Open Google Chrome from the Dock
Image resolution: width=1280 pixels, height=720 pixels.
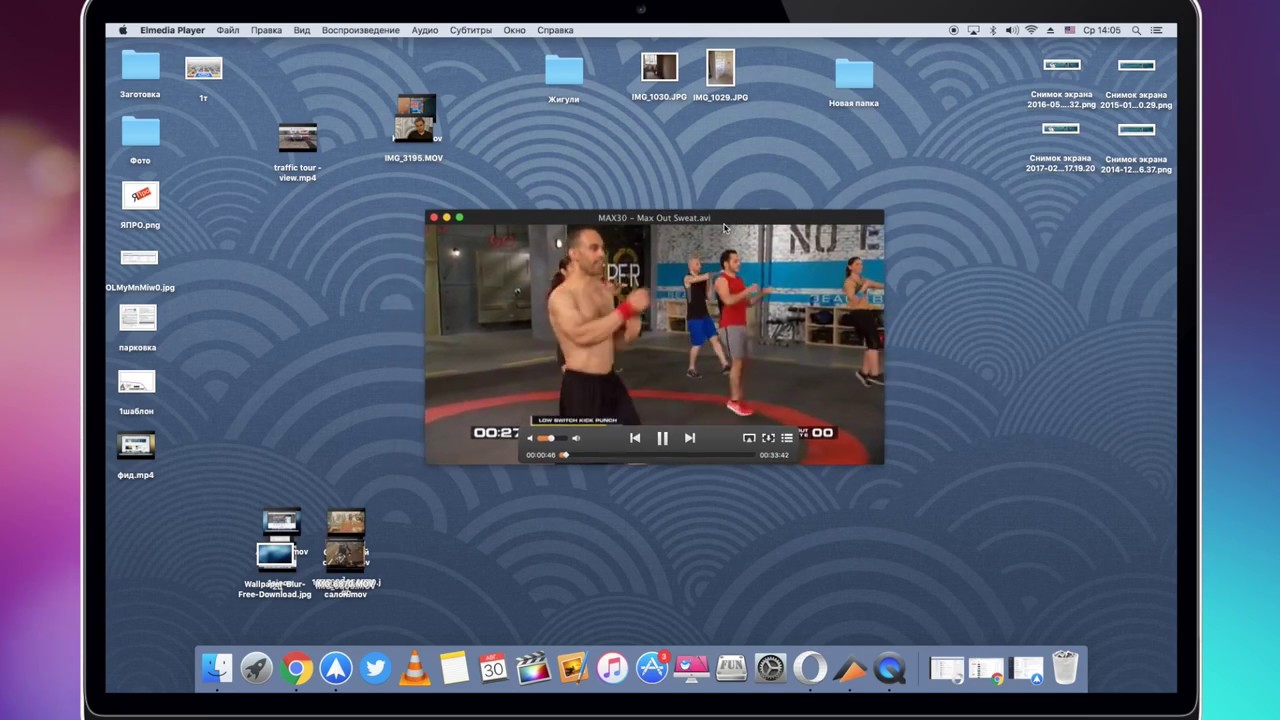tap(296, 668)
